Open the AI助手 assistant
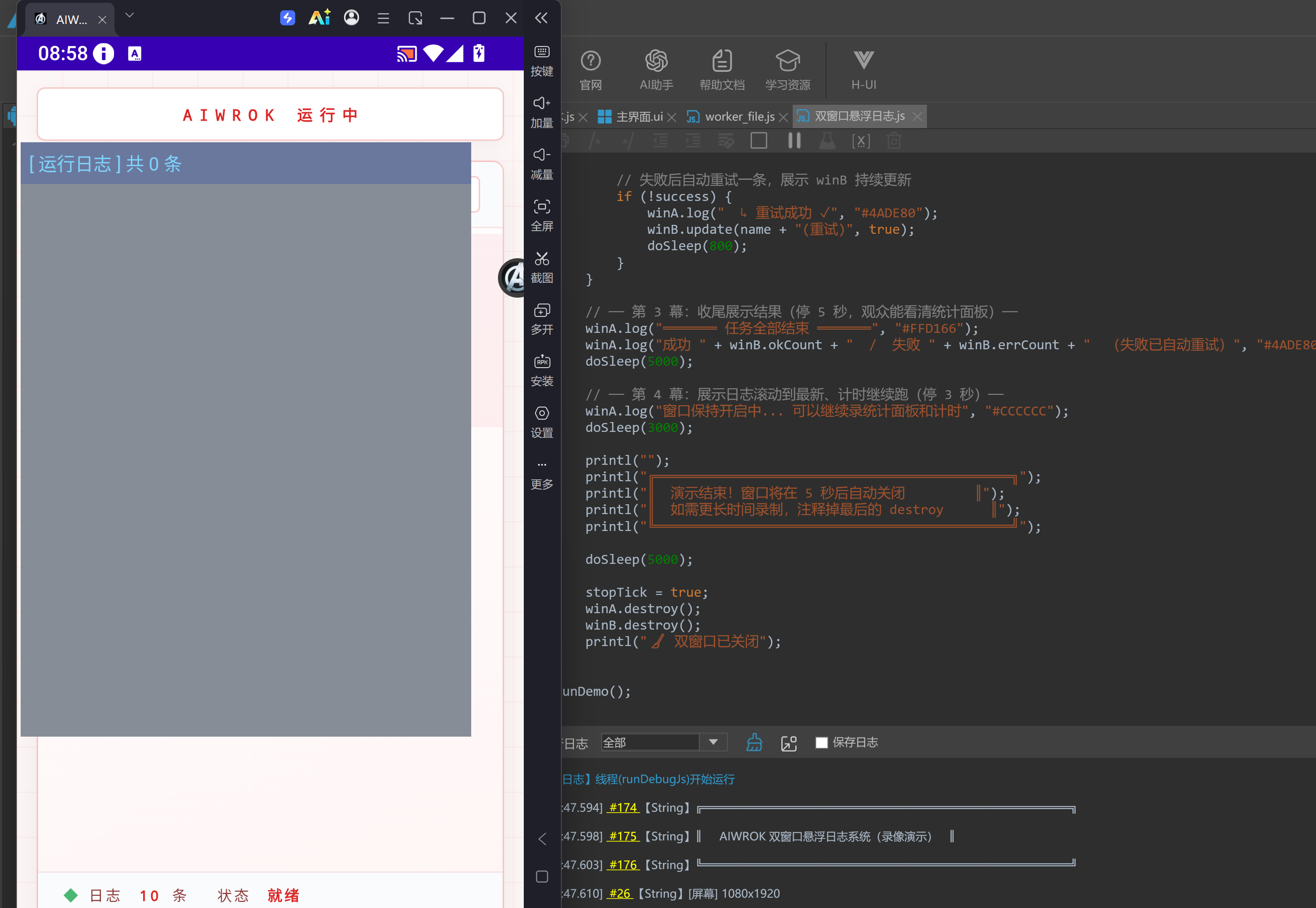Image resolution: width=1316 pixels, height=908 pixels. click(656, 70)
